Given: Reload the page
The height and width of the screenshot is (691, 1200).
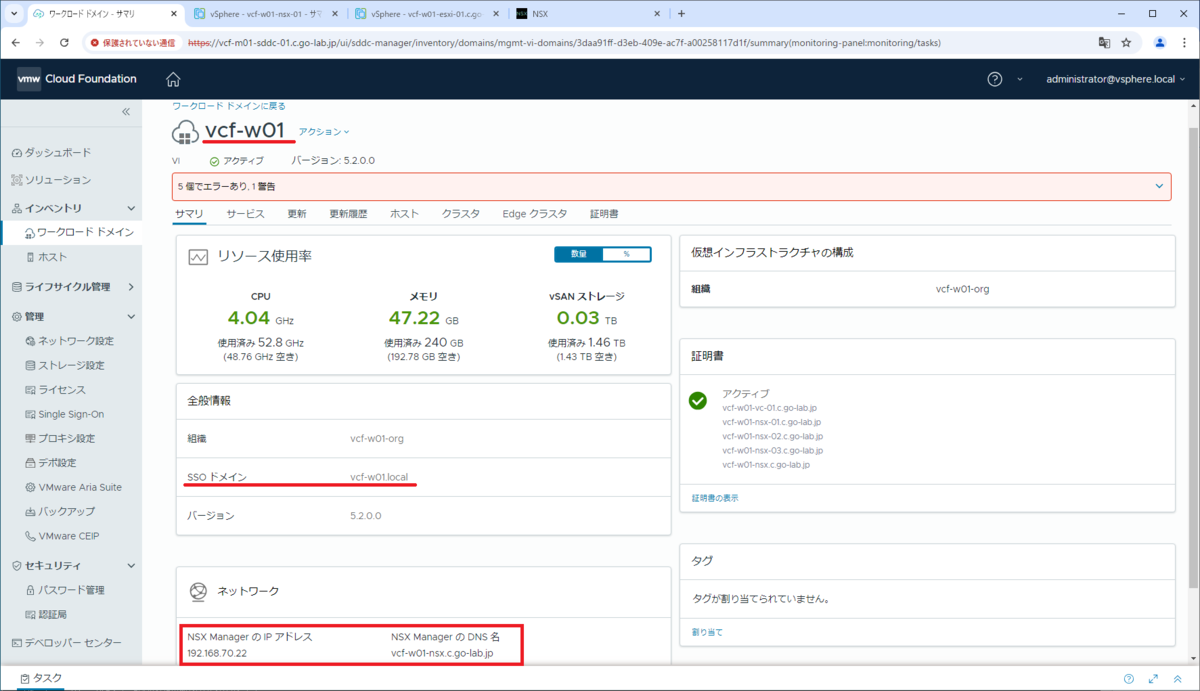Looking at the screenshot, I should coord(64,43).
